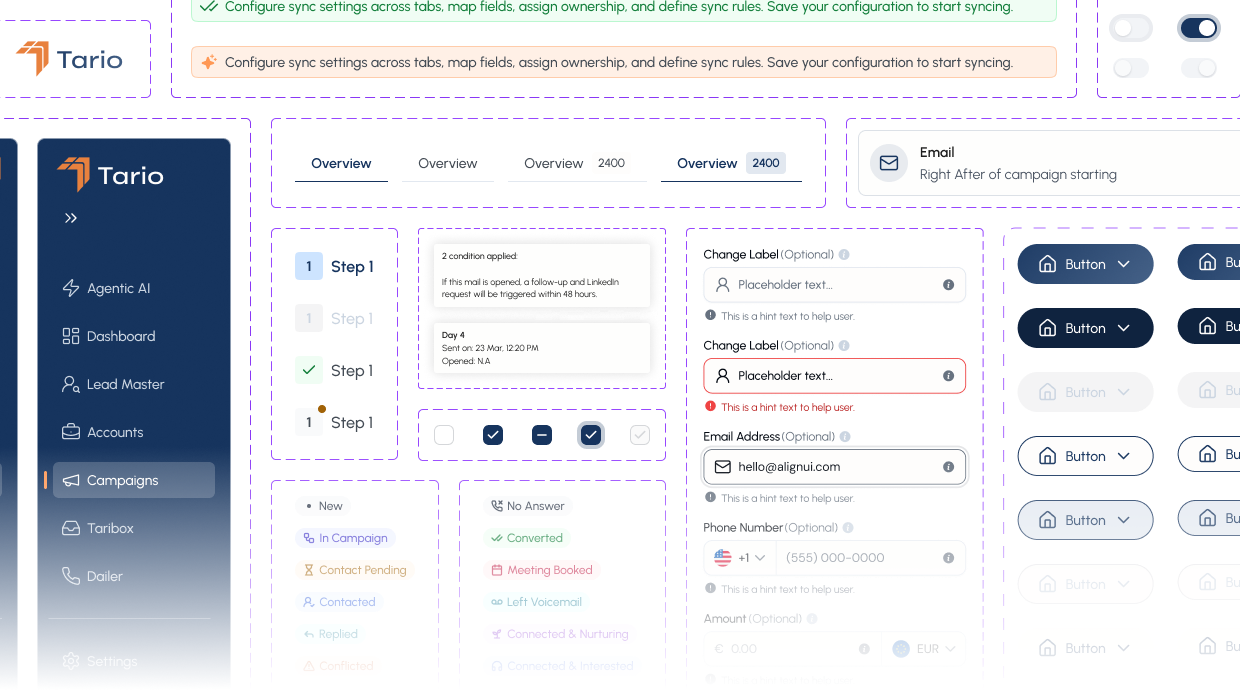
Task: Click the voicemail icon on Left Voicemail chip
Action: tap(496, 602)
